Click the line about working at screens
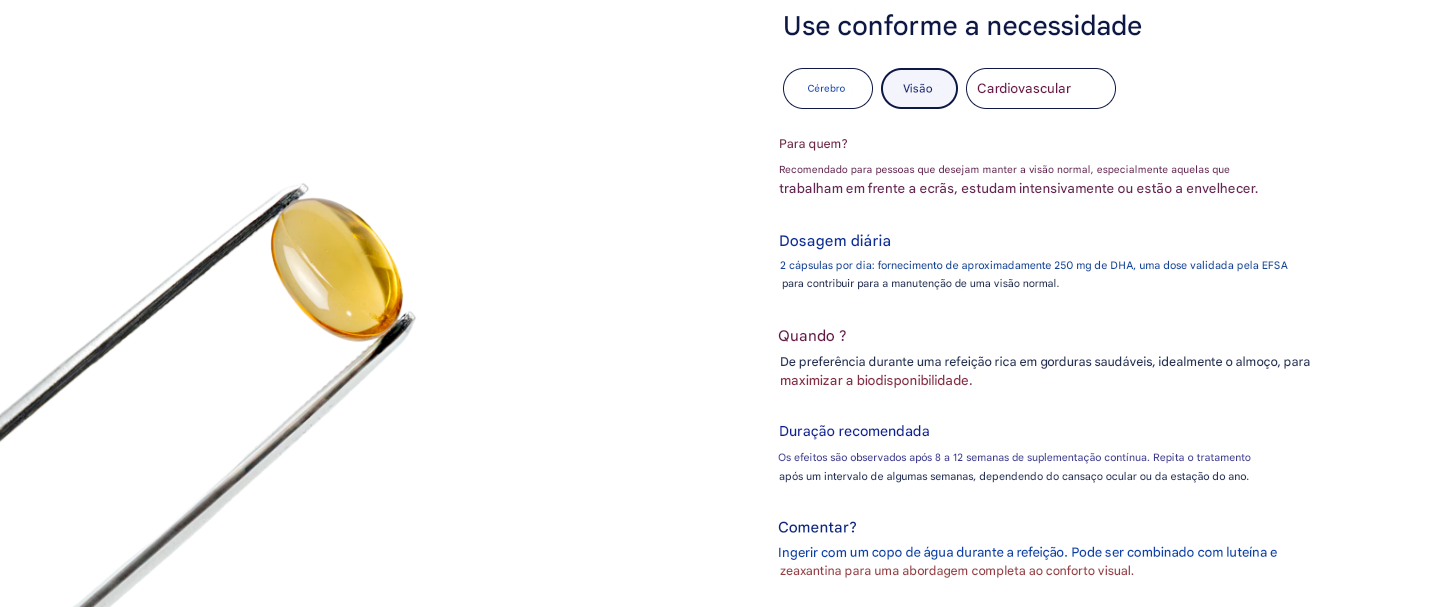Image resolution: width=1440 pixels, height=607 pixels. pyautogui.click(x=1018, y=189)
